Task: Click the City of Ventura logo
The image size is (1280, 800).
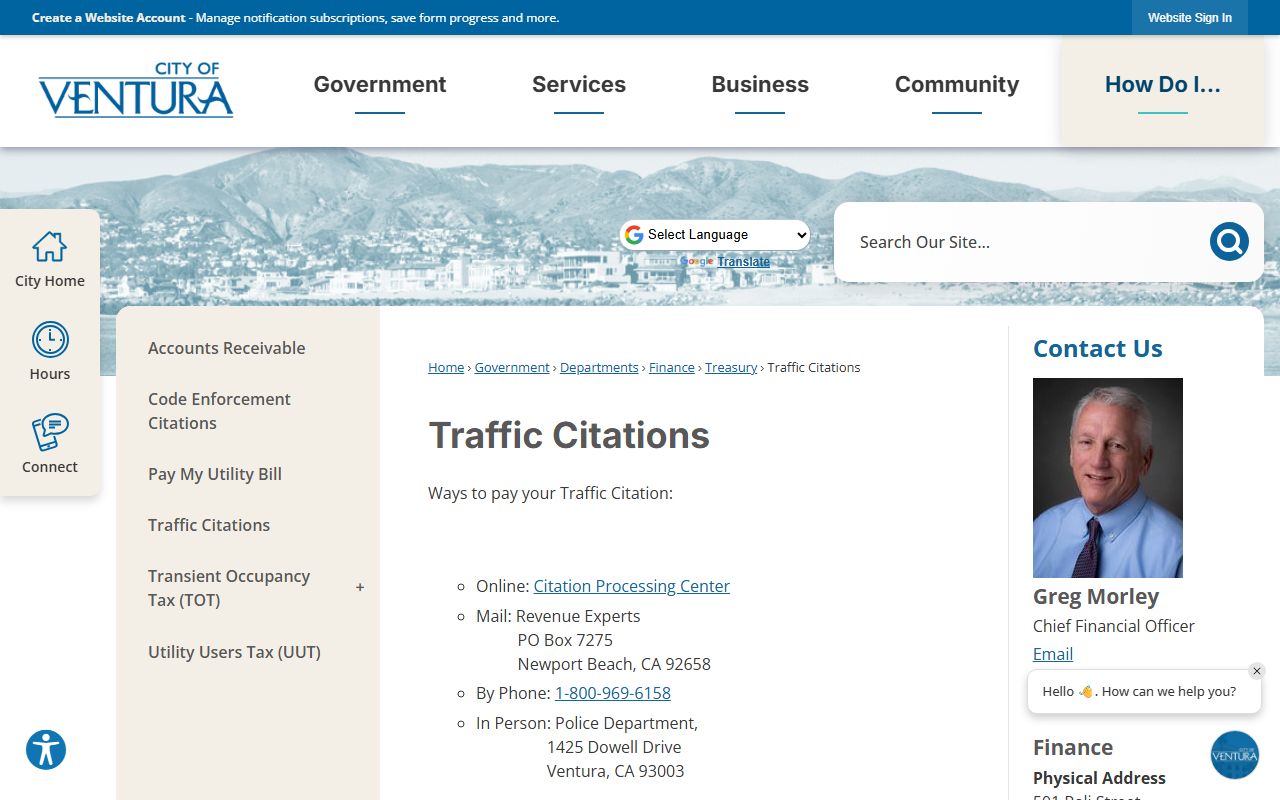Action: coord(136,90)
